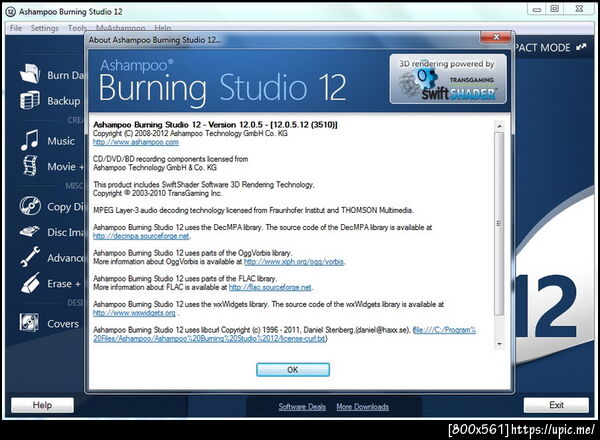The height and width of the screenshot is (440, 600).
Task: Click the Movie filmstrip icon
Action: (x=30, y=166)
